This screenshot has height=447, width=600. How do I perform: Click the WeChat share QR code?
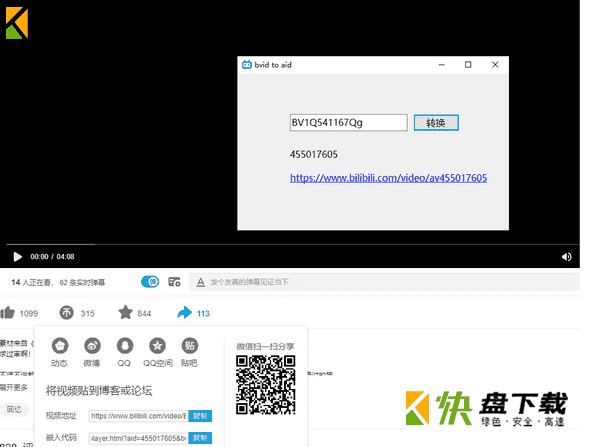266,385
